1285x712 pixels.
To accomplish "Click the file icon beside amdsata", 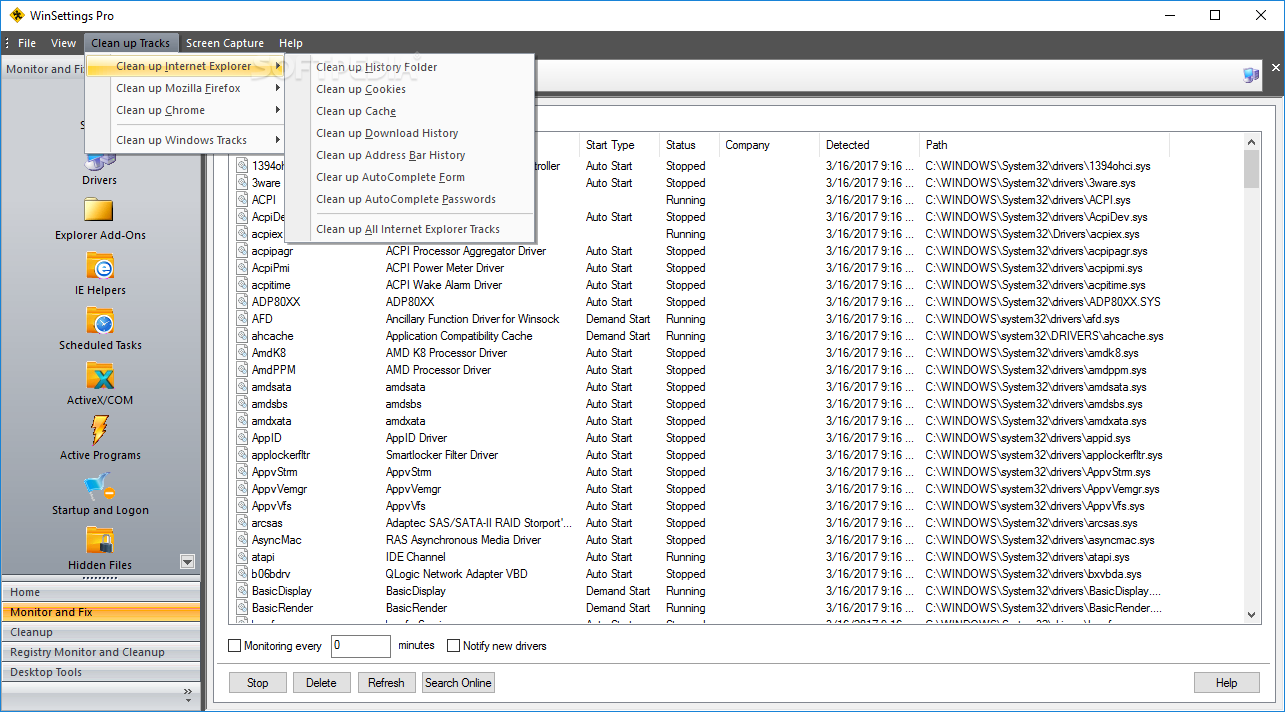I will click(242, 387).
